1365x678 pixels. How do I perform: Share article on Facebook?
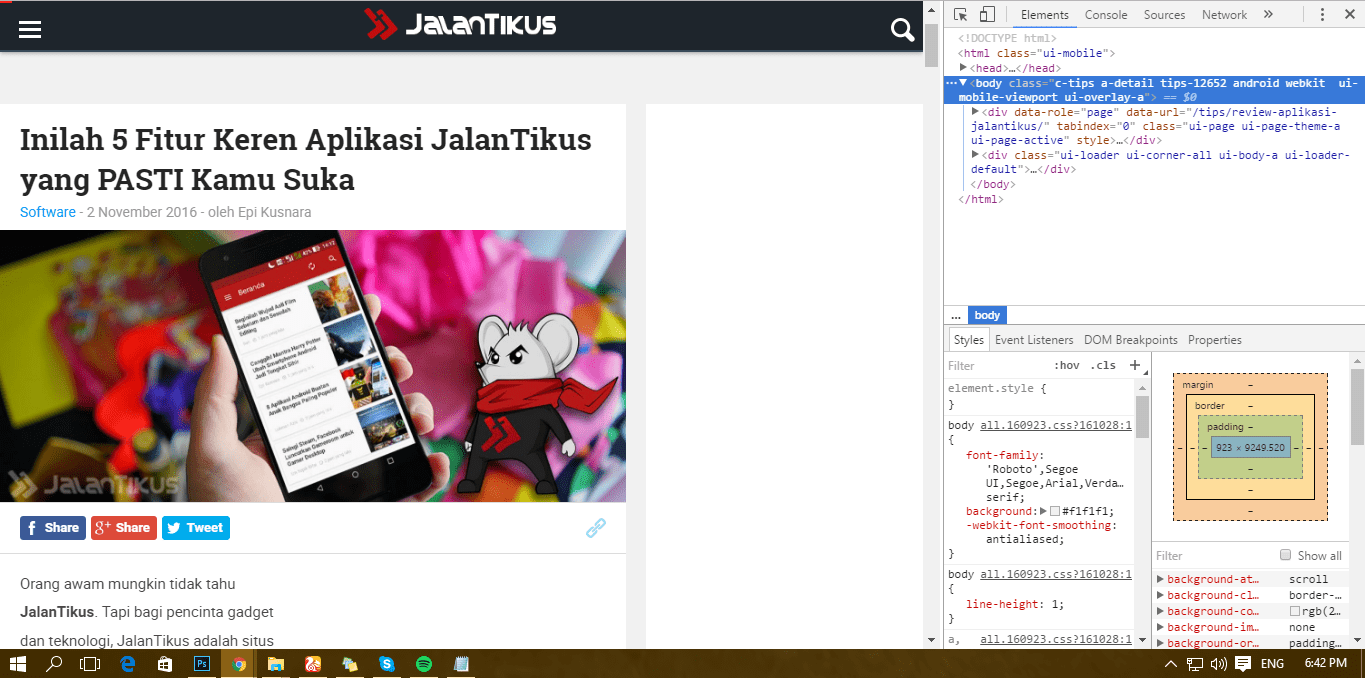point(53,528)
